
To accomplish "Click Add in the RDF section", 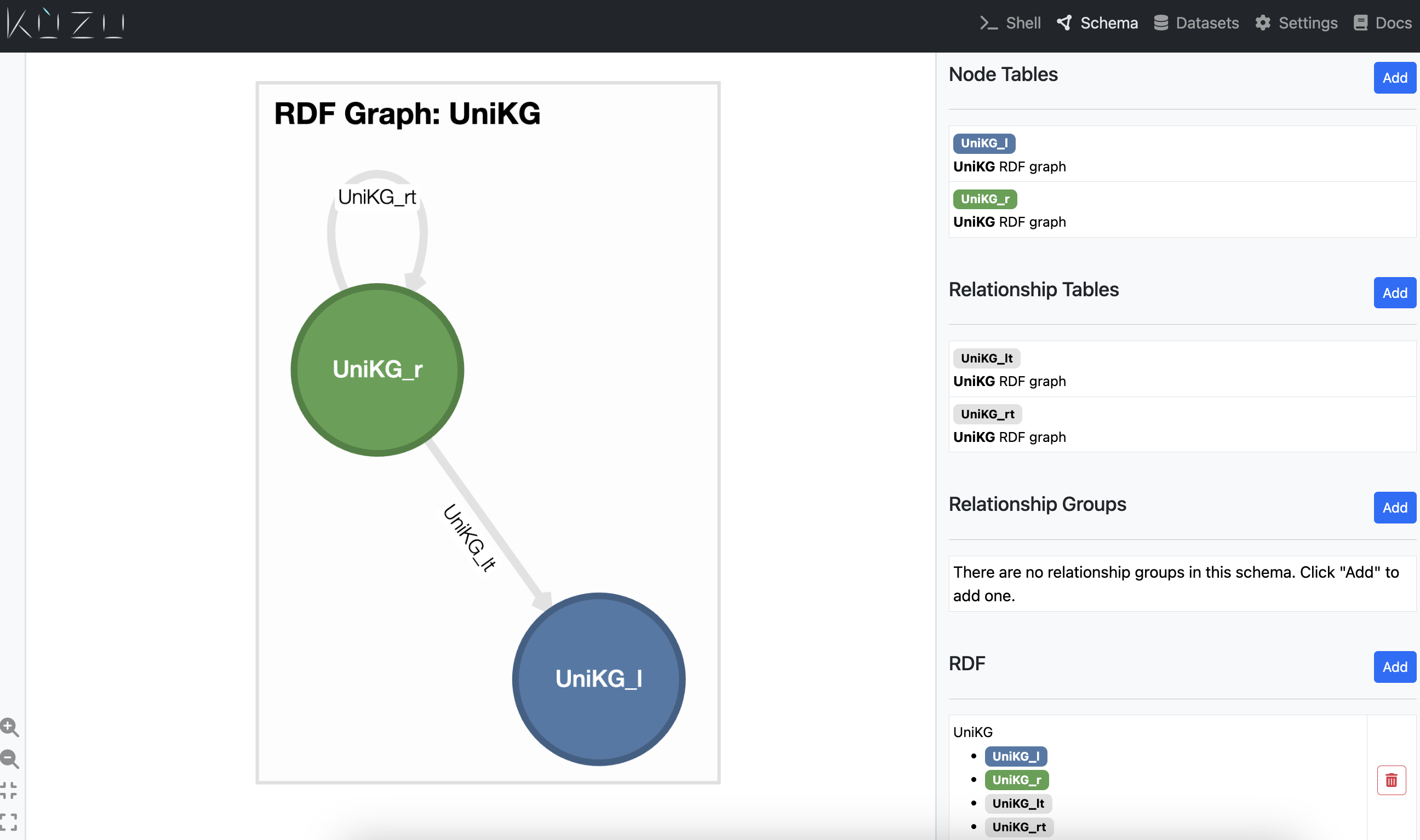I will point(1394,668).
